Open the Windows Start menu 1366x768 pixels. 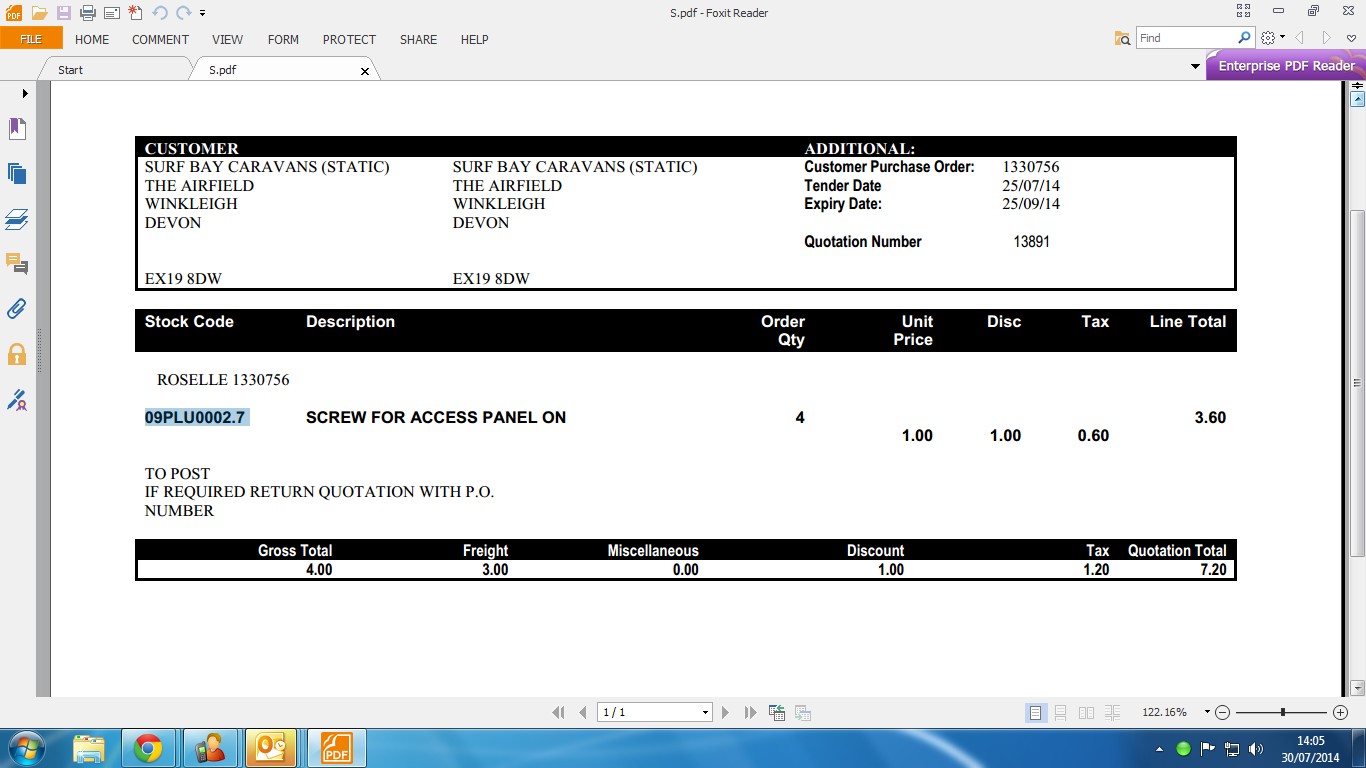[25, 748]
